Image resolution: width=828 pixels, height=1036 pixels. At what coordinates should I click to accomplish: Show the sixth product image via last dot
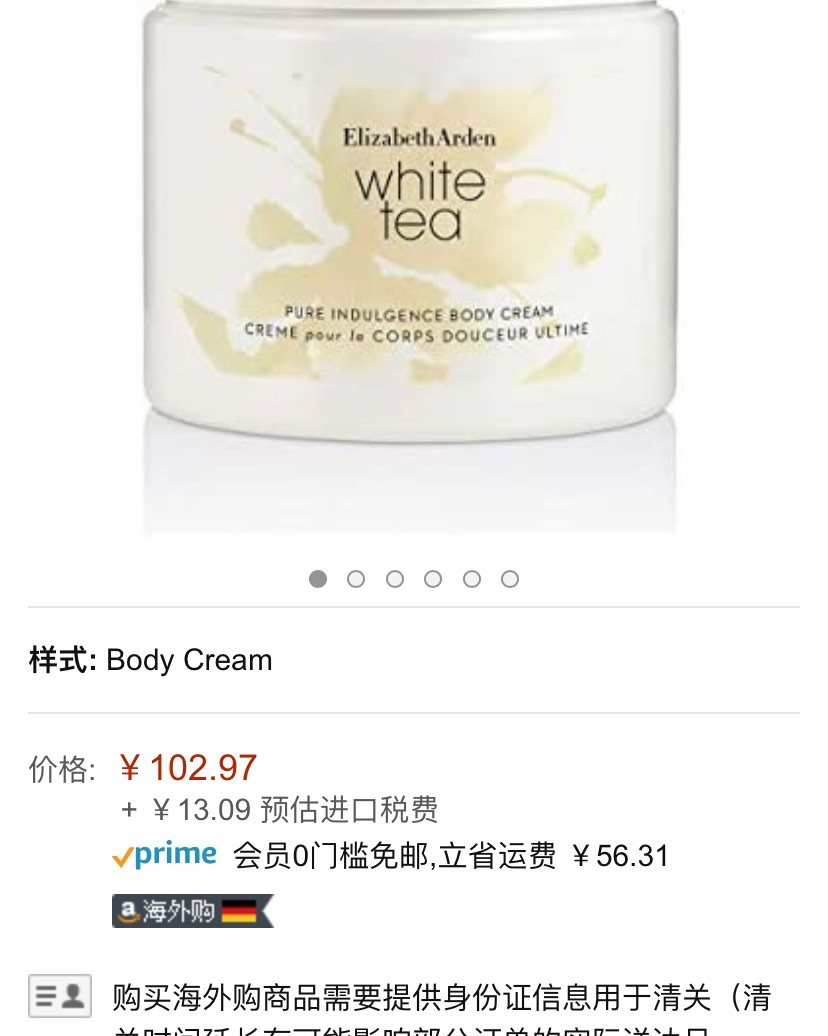(510, 579)
